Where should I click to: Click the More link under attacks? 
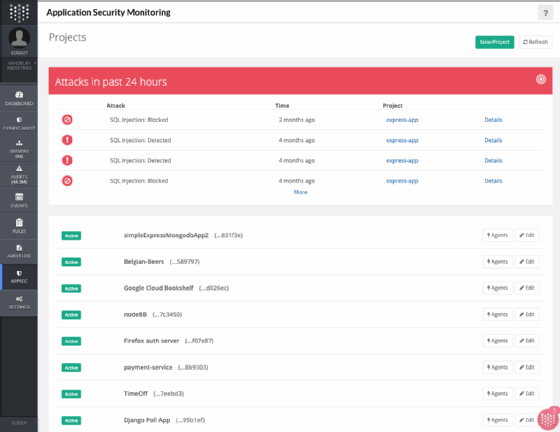point(300,192)
